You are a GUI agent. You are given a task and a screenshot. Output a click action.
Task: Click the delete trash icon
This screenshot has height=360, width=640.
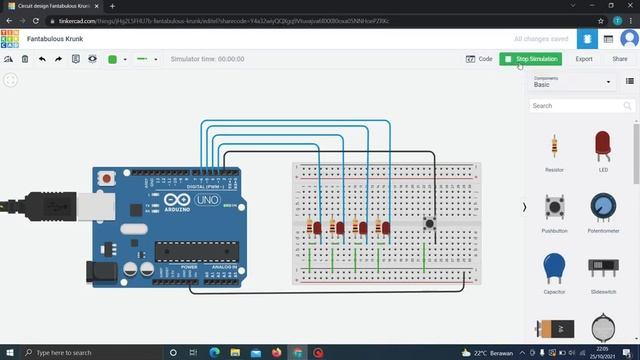tap(25, 59)
